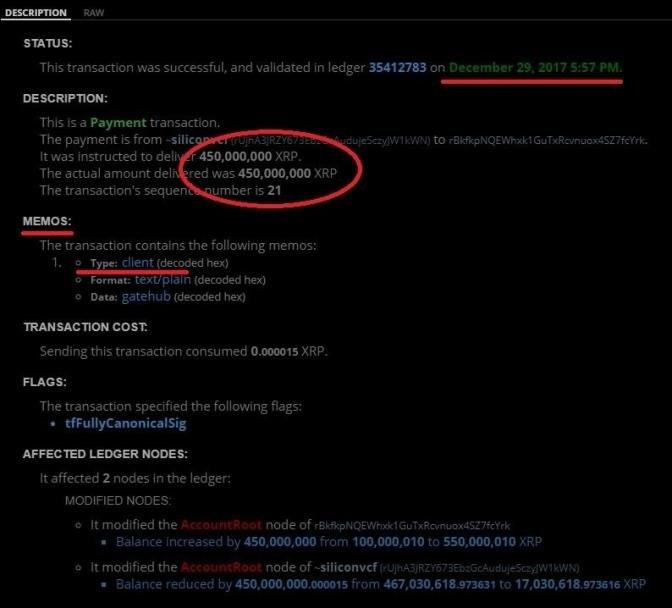This screenshot has width=672, height=608.
Task: Click the tfFullyCanonicalSig flag
Action: coord(126,423)
